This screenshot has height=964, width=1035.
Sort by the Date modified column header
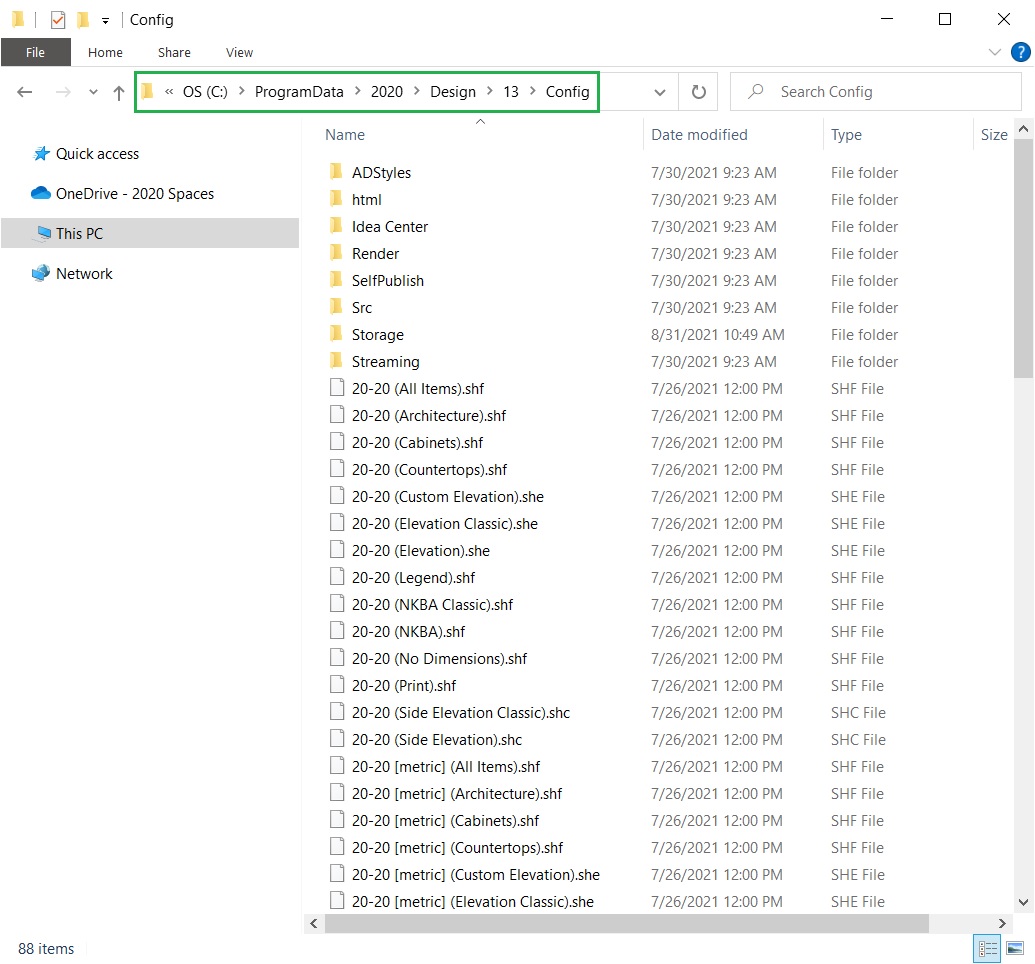(699, 135)
